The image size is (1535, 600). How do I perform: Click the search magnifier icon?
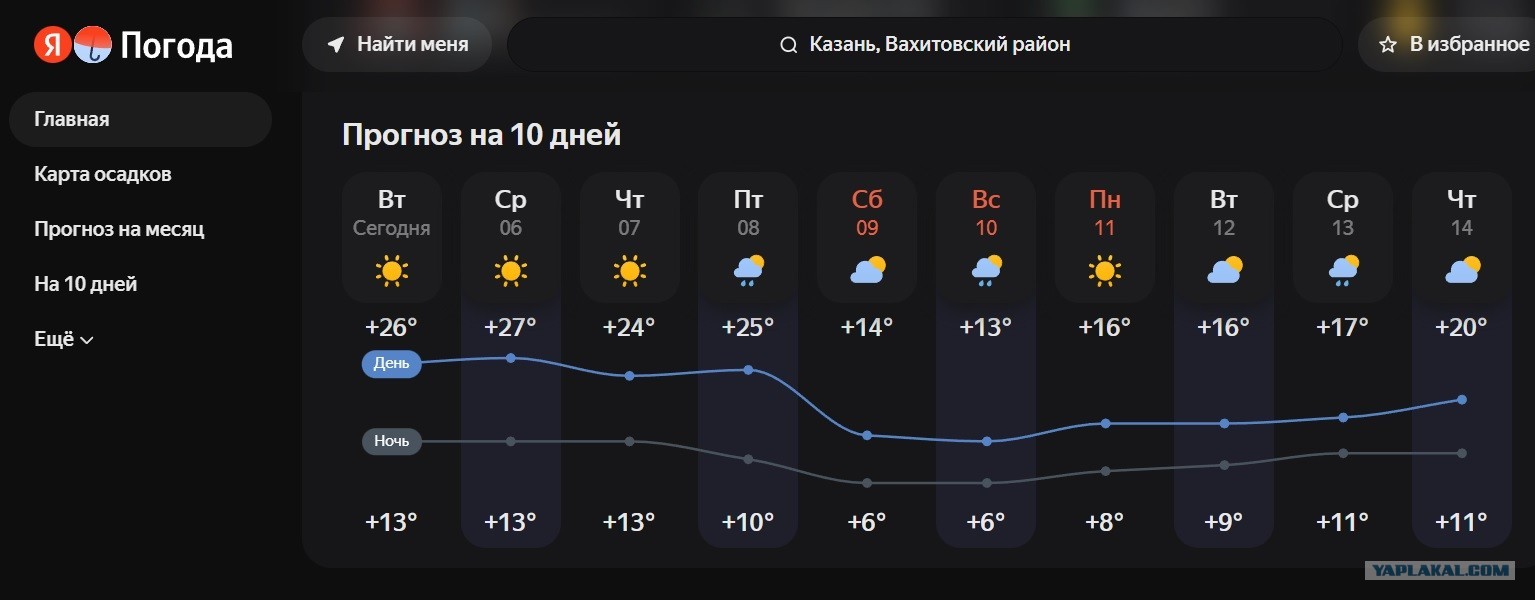[x=789, y=44]
